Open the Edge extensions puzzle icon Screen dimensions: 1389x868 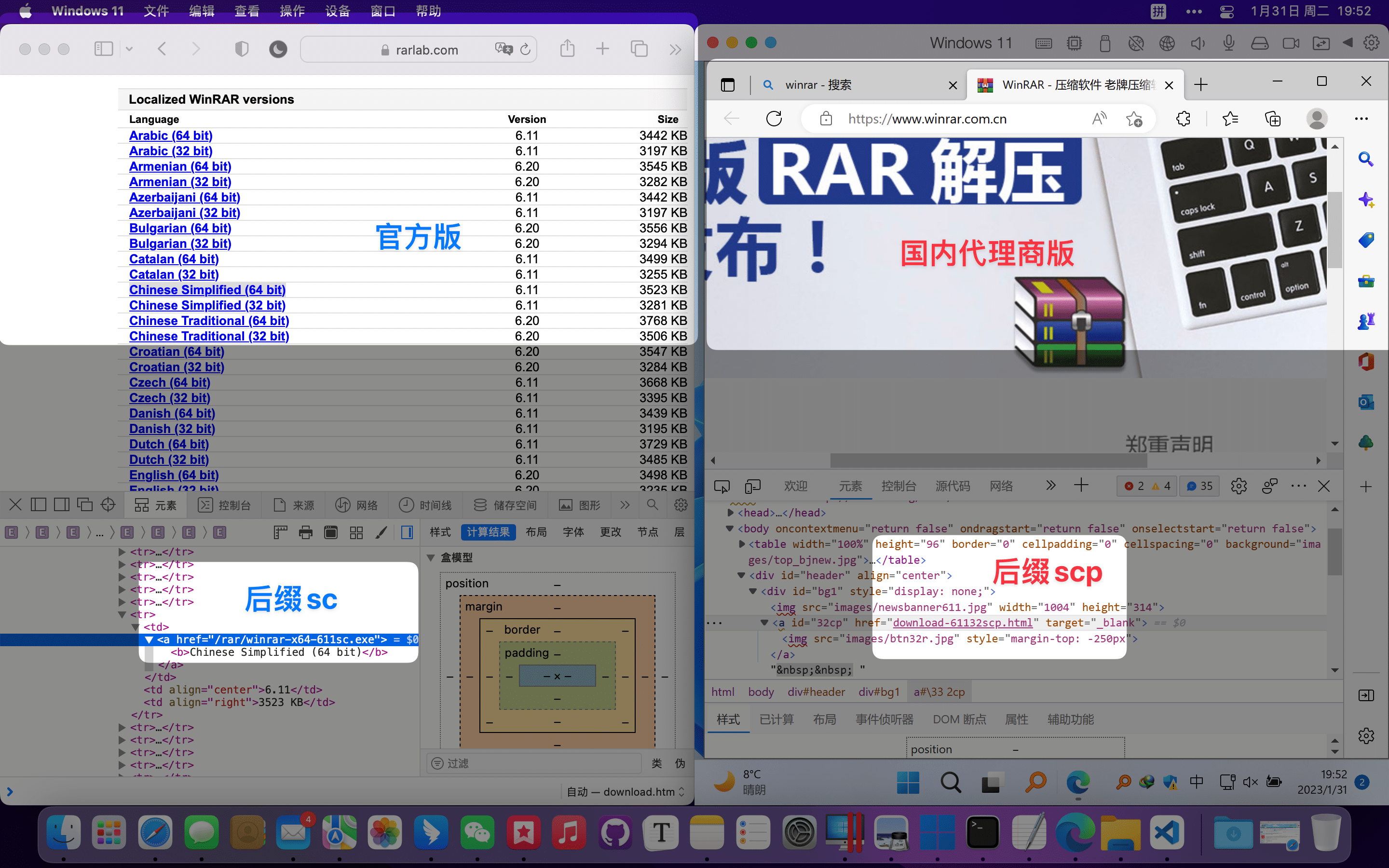[1183, 119]
